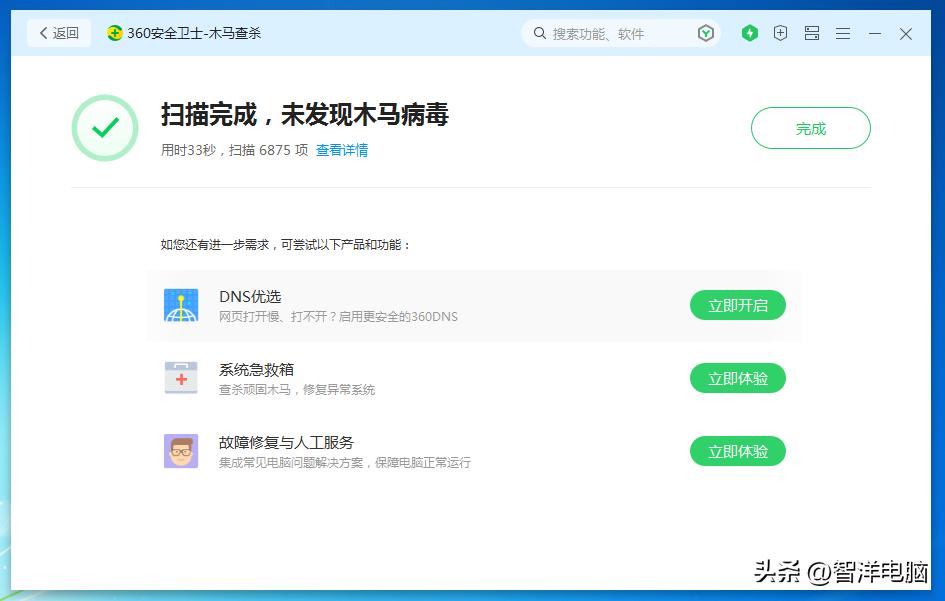Image resolution: width=945 pixels, height=601 pixels.
Task: Click the shield with plus icon
Action: [780, 33]
